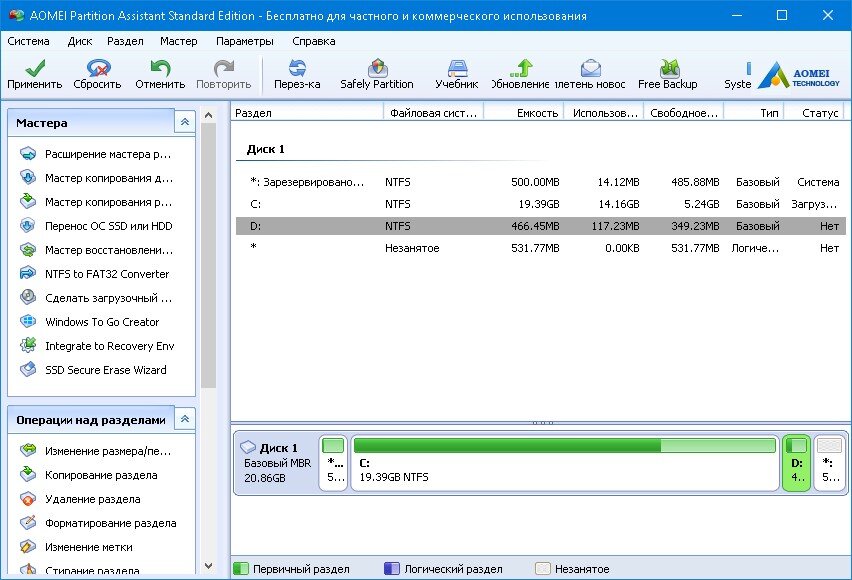Sort by Емкость column header
852x580 pixels.
click(x=524, y=113)
